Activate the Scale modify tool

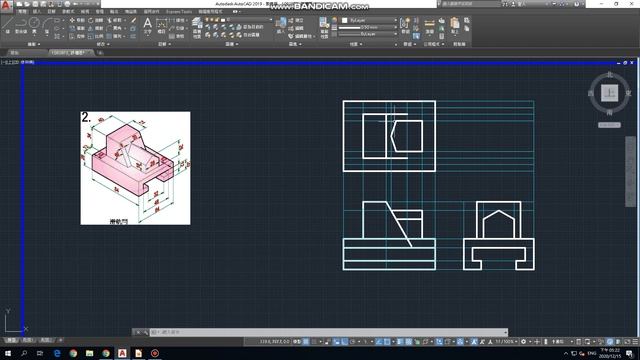click(95, 36)
